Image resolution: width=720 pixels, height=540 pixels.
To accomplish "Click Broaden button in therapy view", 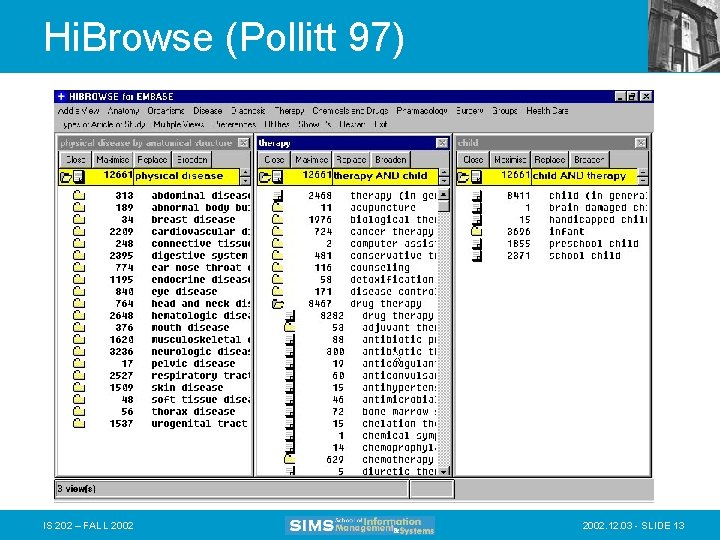I will click(390, 159).
